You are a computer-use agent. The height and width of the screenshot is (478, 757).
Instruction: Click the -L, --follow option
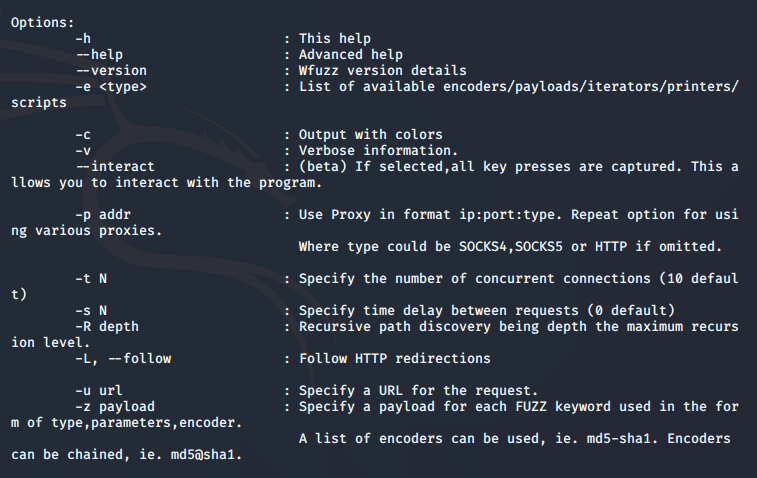[123, 359]
